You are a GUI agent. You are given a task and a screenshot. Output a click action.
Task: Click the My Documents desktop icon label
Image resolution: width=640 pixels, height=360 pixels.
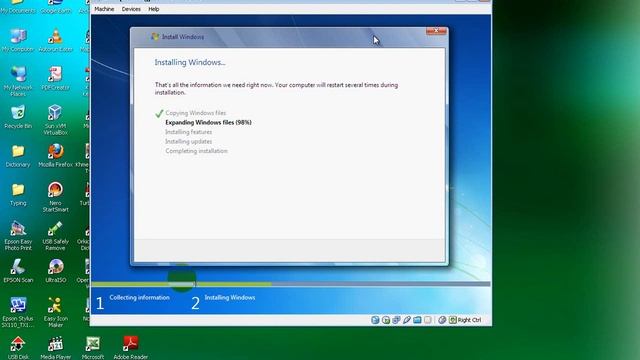(x=18, y=11)
